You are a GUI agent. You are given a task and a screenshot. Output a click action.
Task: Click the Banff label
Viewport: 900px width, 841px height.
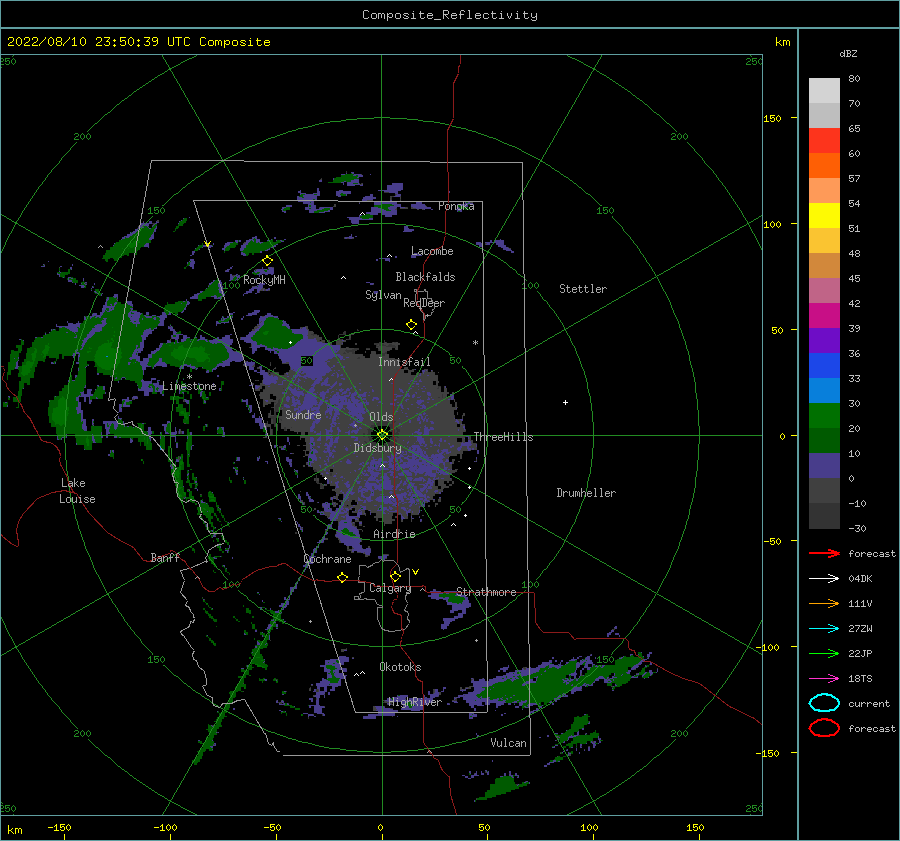165,557
